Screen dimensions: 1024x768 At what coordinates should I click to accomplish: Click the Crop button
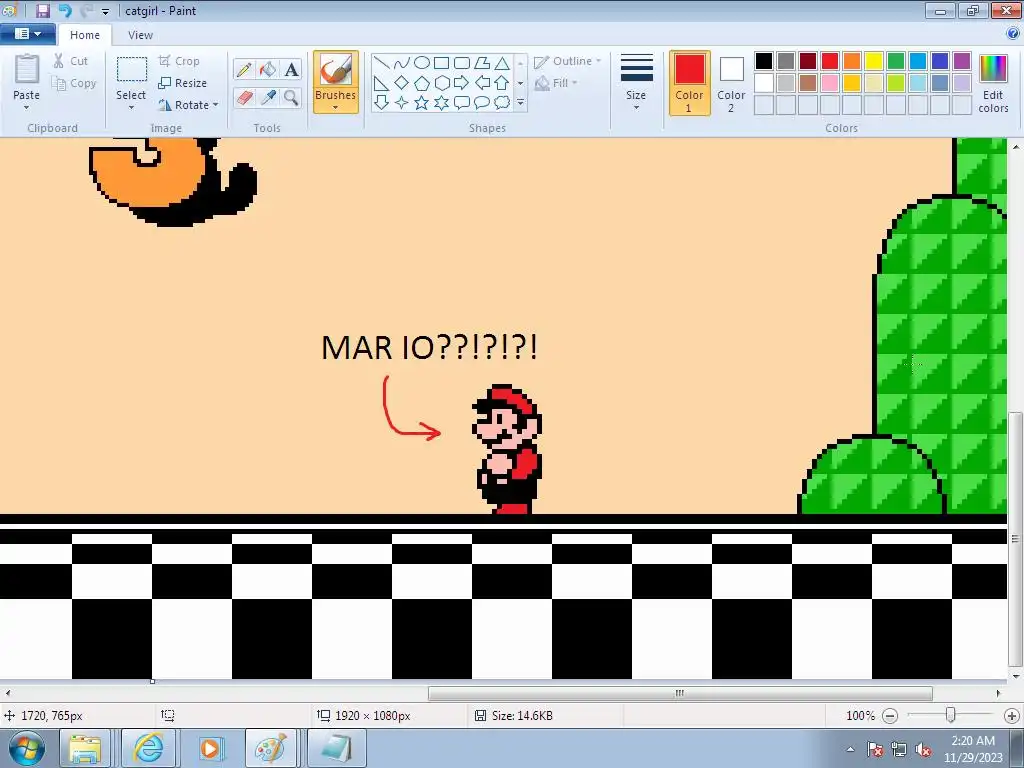179,61
